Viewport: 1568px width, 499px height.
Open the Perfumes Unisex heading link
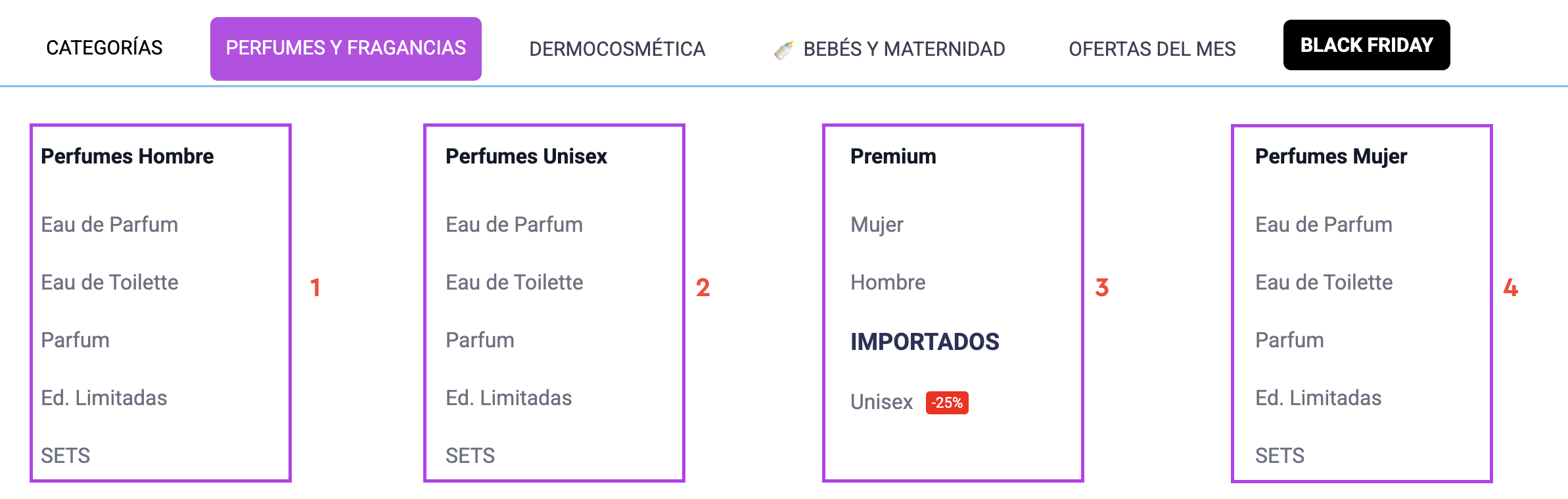click(526, 156)
